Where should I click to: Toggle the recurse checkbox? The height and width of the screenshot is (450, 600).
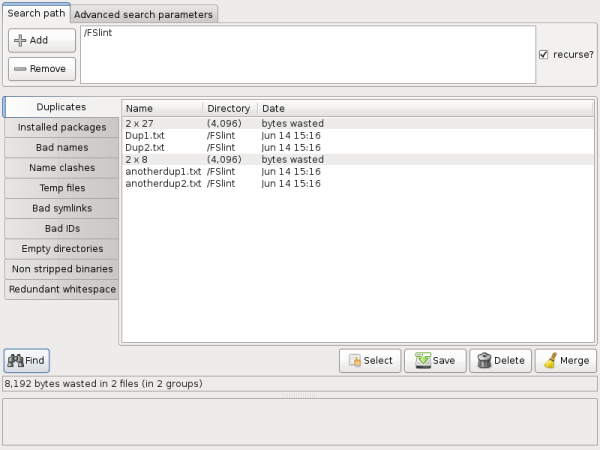[543, 54]
